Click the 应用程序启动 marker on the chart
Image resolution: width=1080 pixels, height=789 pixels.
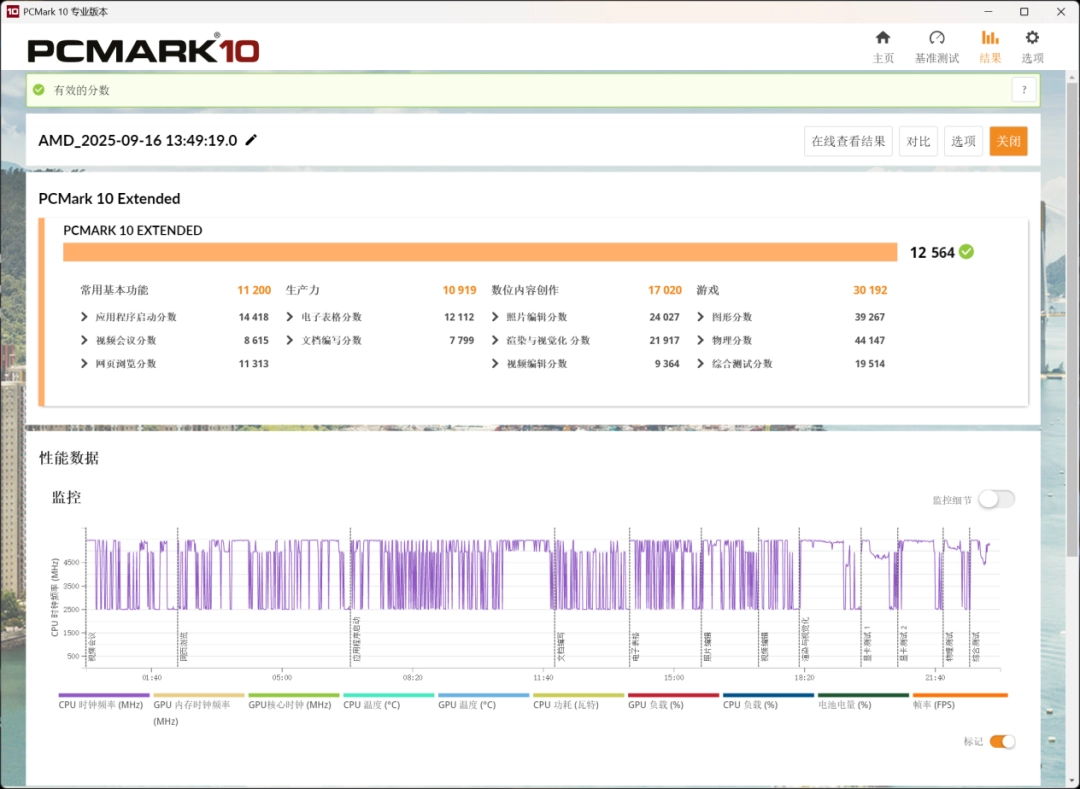pos(356,640)
